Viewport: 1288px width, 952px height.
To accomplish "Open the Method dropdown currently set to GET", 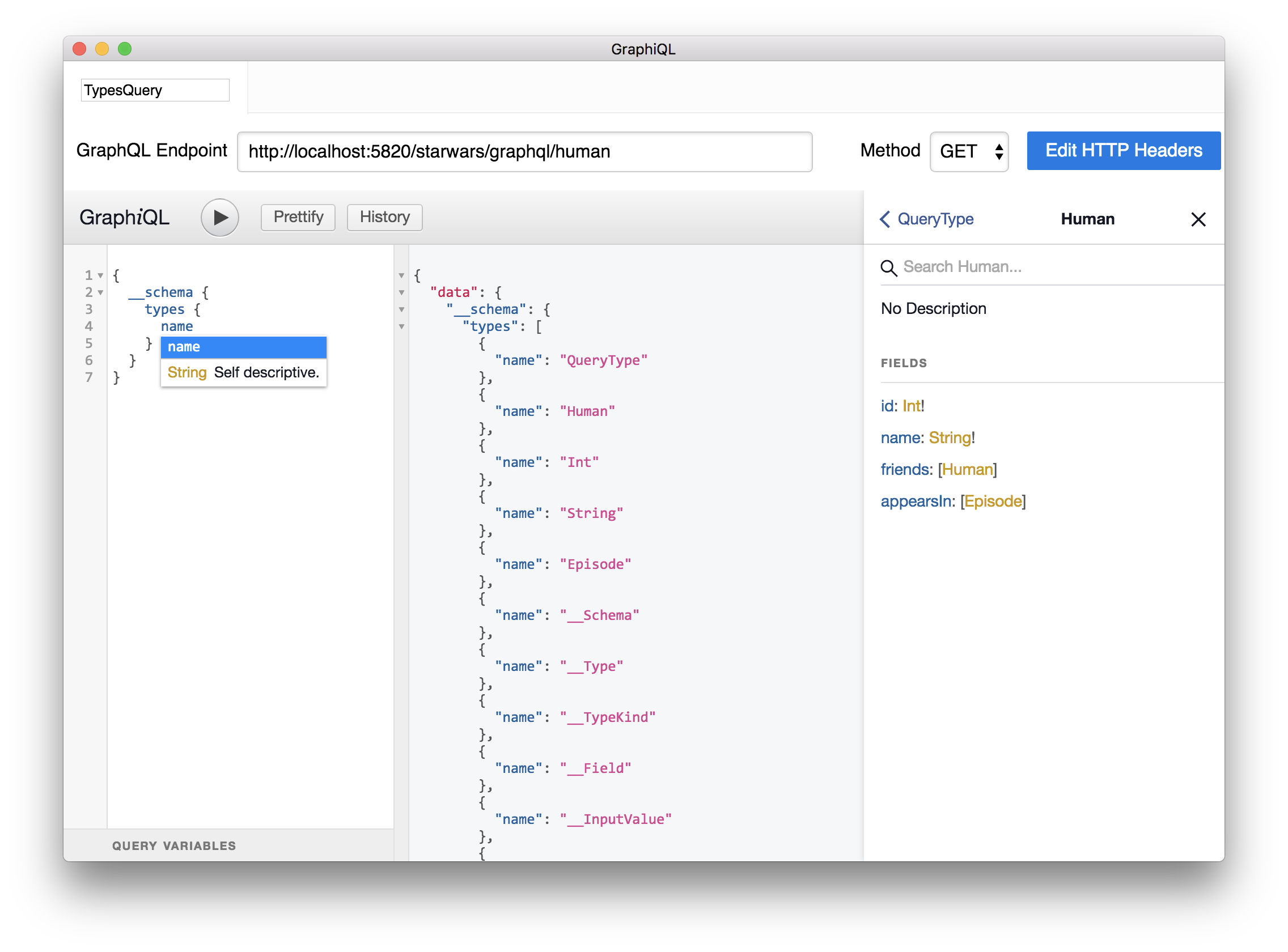I will click(969, 151).
